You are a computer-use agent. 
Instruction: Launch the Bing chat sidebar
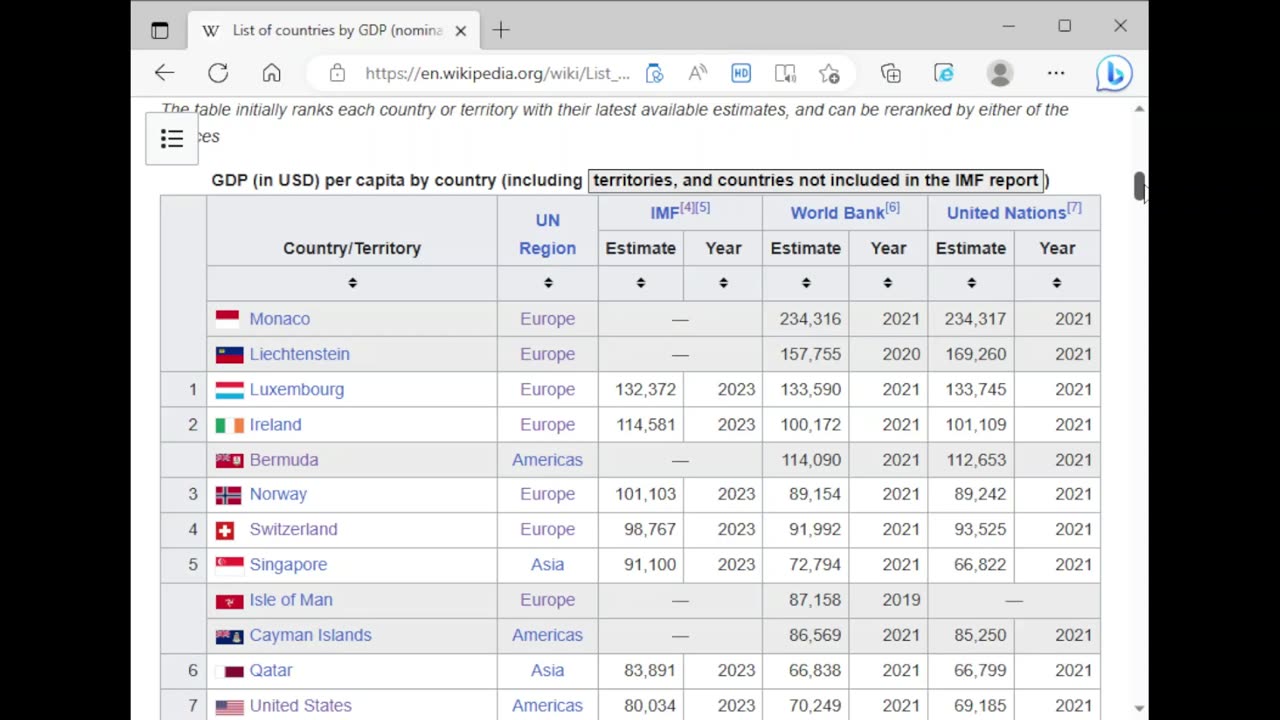coord(1113,73)
